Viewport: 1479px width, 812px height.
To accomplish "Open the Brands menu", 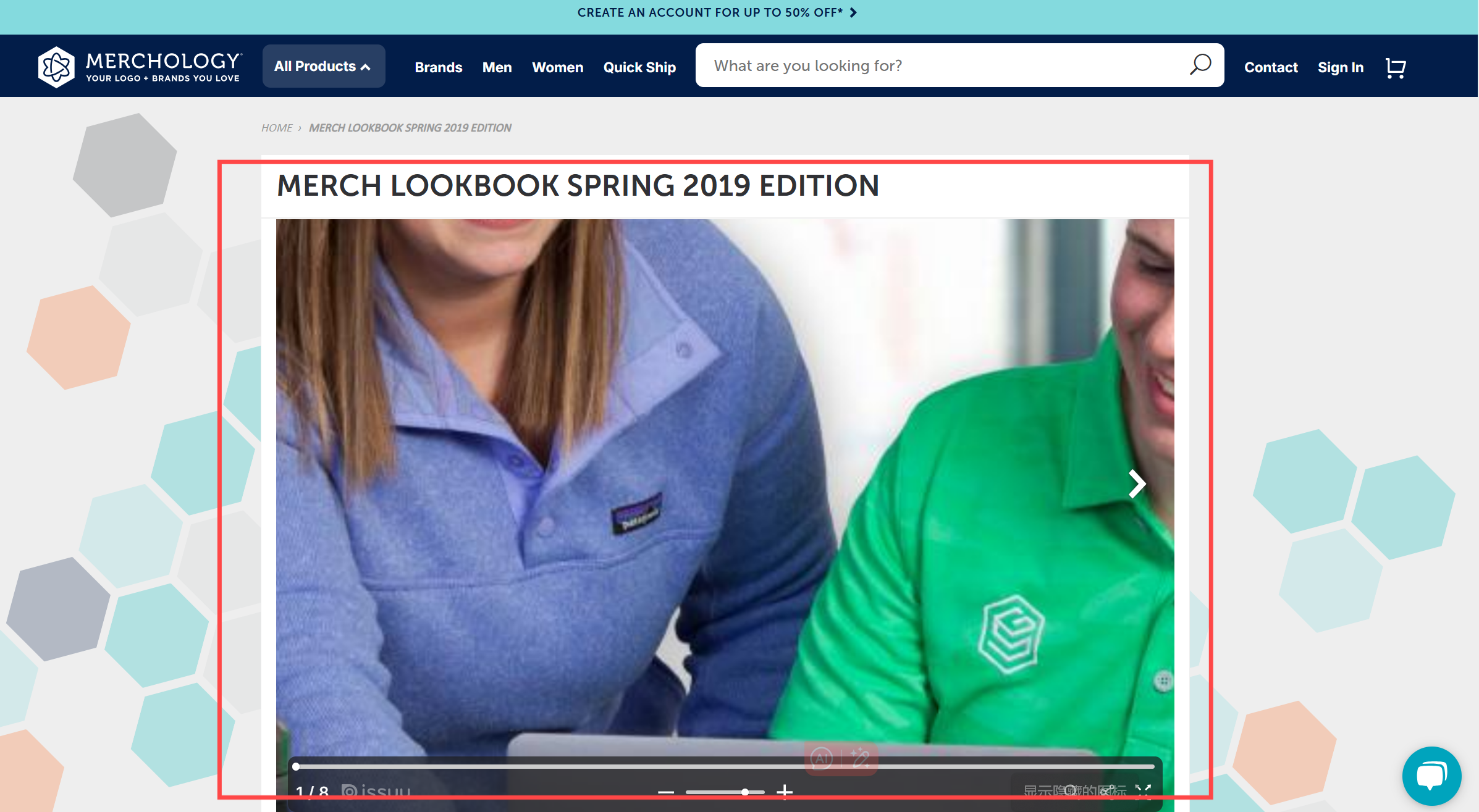I will click(x=438, y=67).
